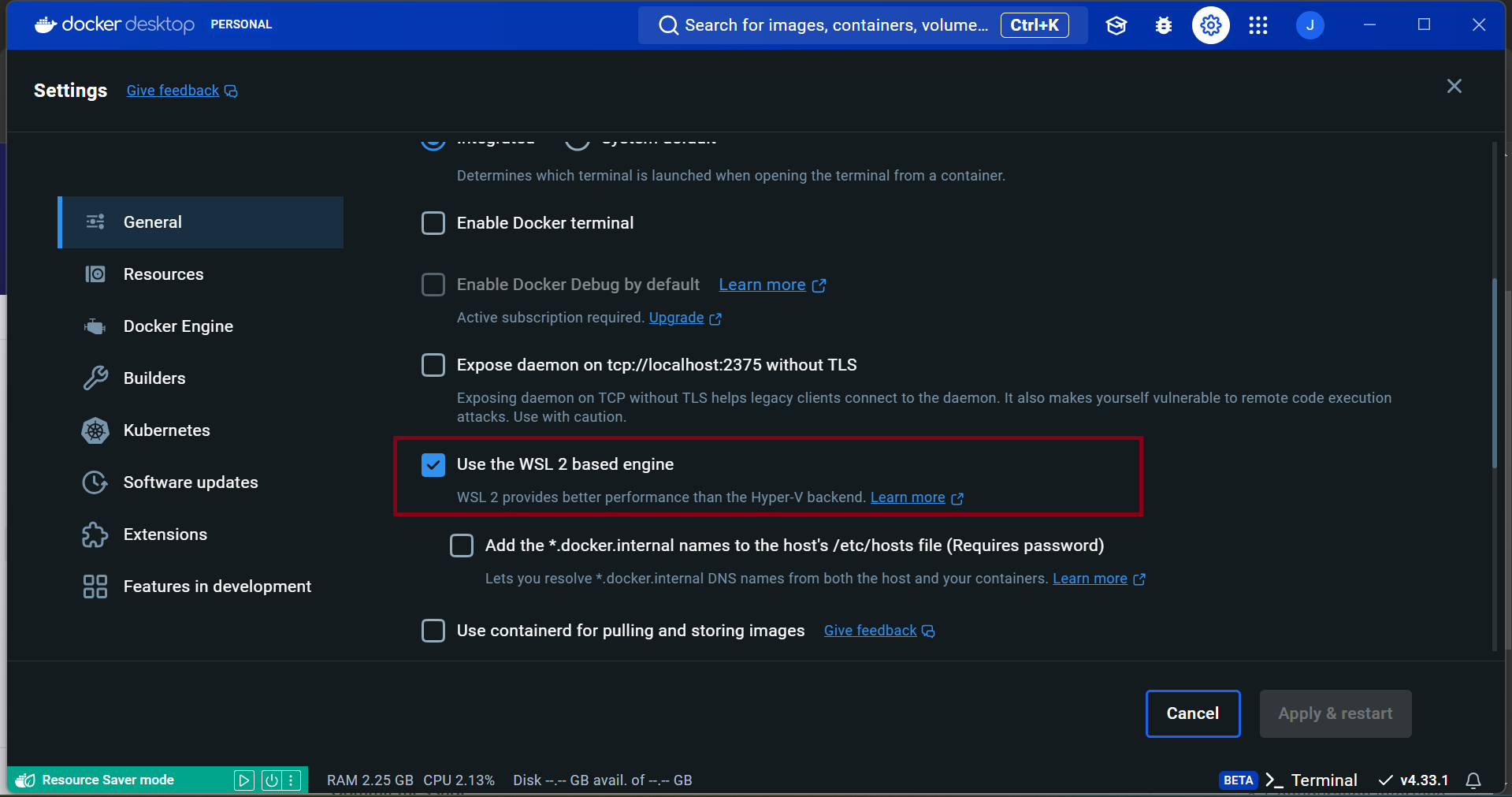
Task: Open the Resources settings section
Action: coord(201,274)
